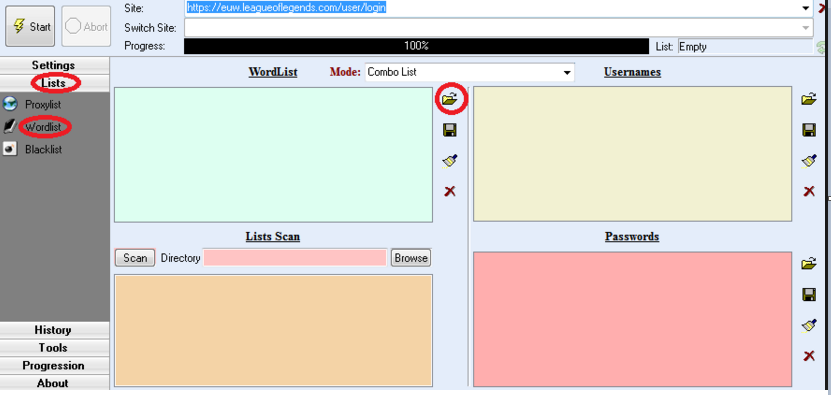The image size is (831, 395).
Task: Click inside the Usernames text area
Action: click(x=632, y=154)
